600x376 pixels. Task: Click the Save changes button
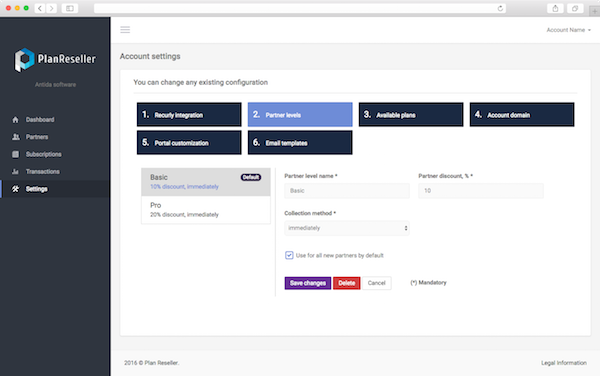(308, 283)
